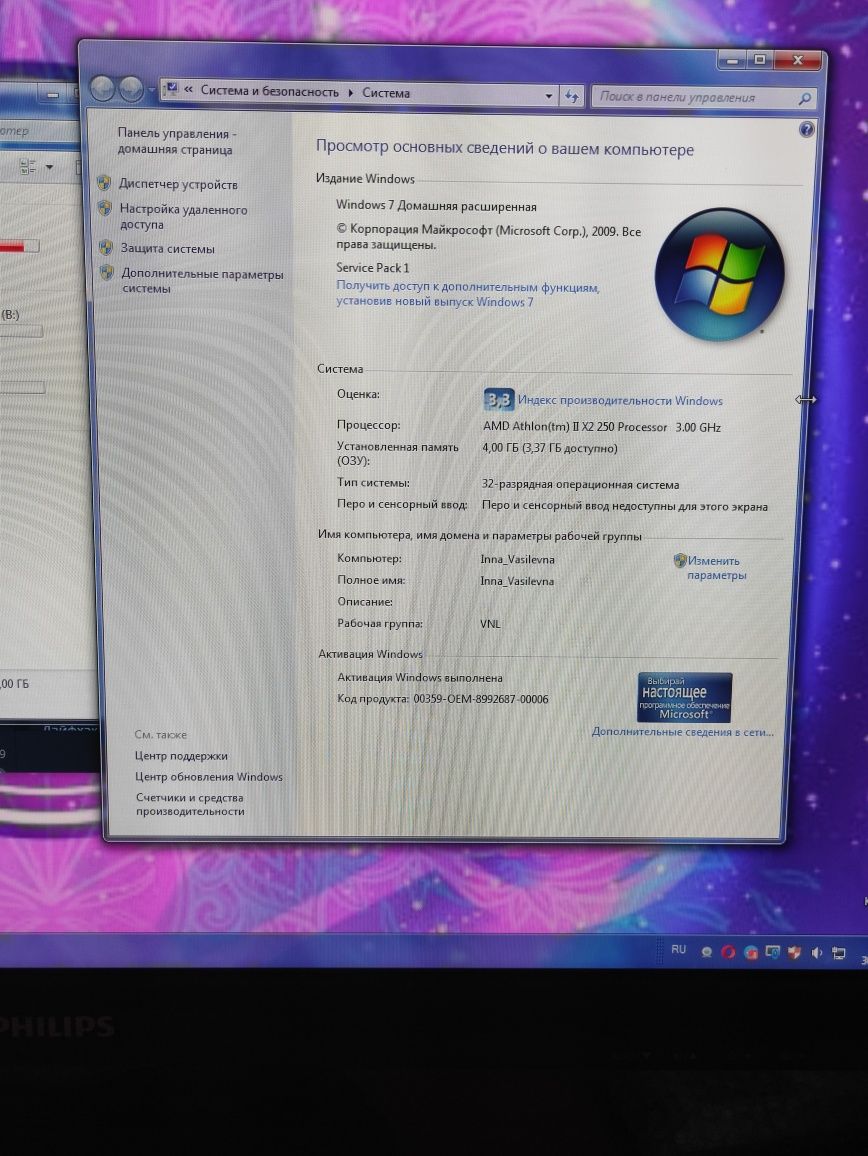The width and height of the screenshot is (868, 1156).
Task: Select product code '00359-OEM-8992687-00006'
Action: [481, 699]
